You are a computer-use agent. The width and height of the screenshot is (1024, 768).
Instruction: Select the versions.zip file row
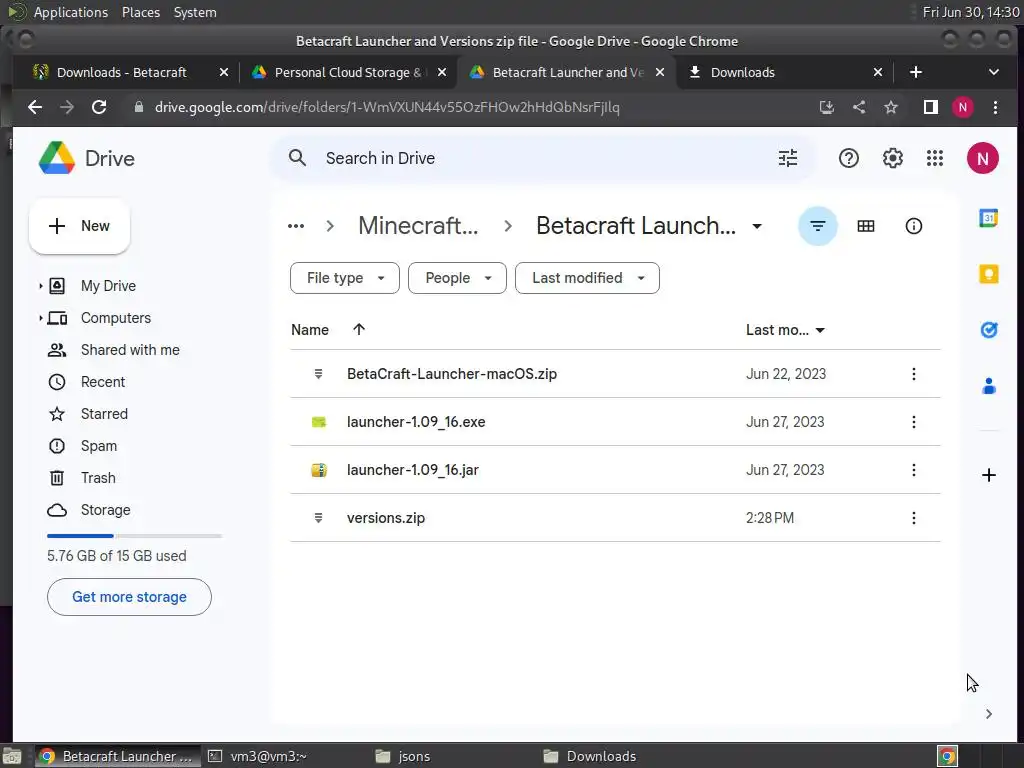coord(615,518)
